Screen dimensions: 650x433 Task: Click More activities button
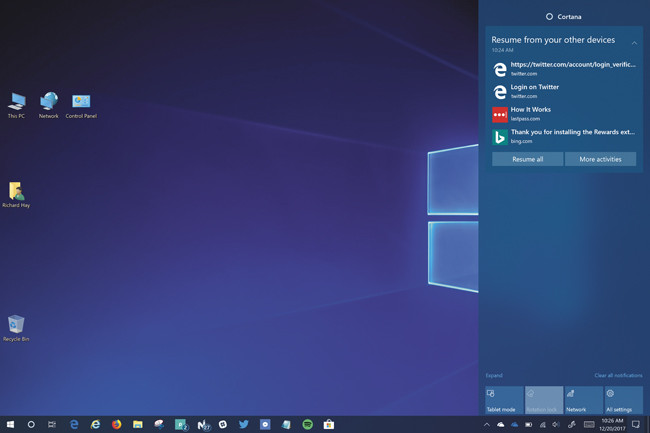pyautogui.click(x=600, y=159)
